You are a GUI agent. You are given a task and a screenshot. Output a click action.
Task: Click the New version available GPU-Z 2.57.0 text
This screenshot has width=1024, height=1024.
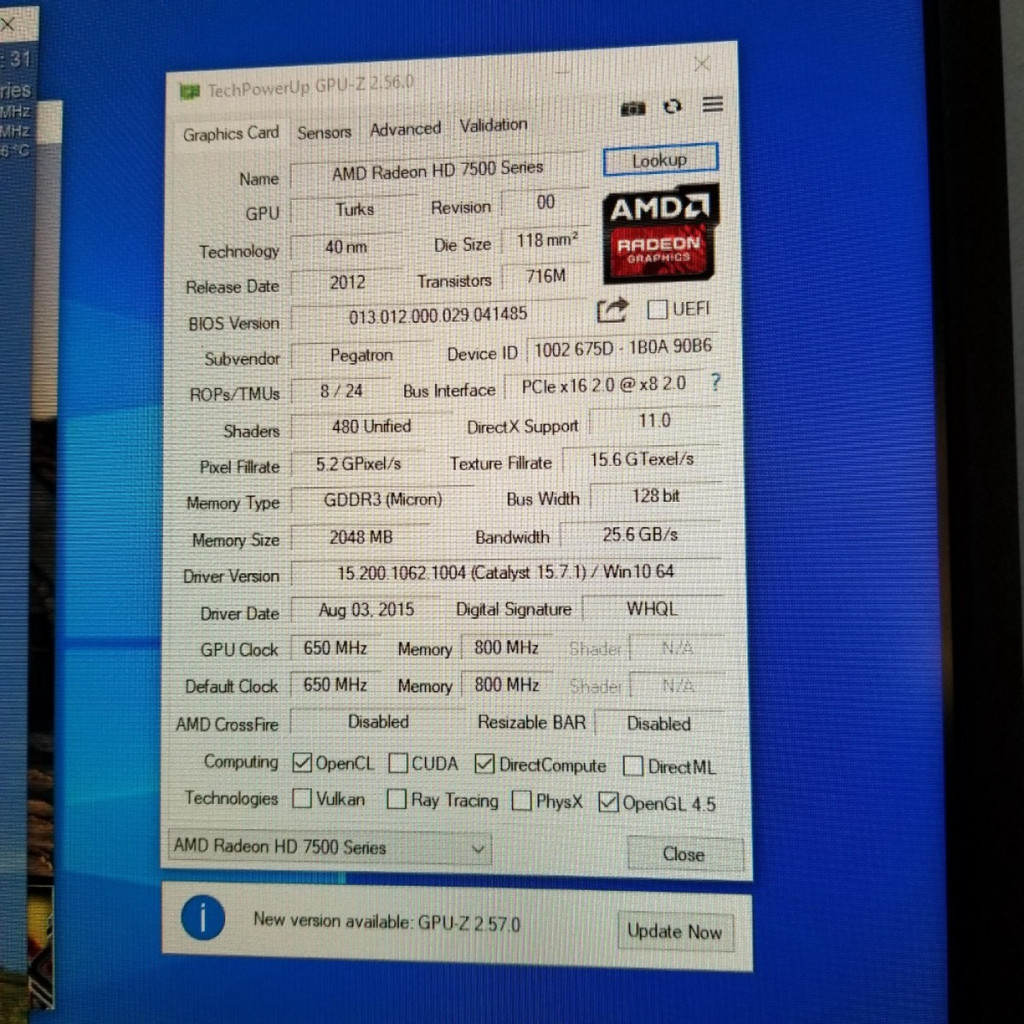[387, 921]
